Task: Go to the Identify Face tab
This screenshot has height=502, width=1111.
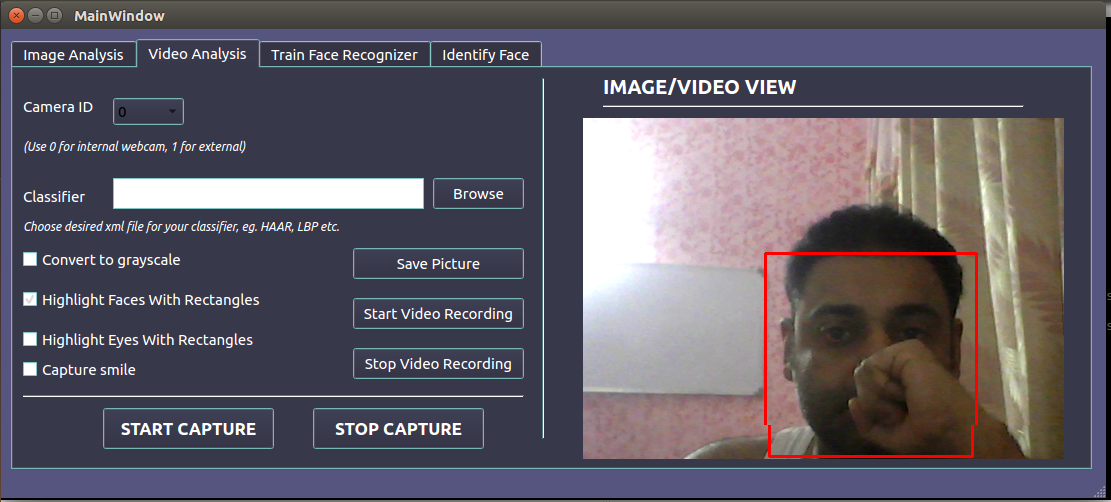Action: pos(485,55)
